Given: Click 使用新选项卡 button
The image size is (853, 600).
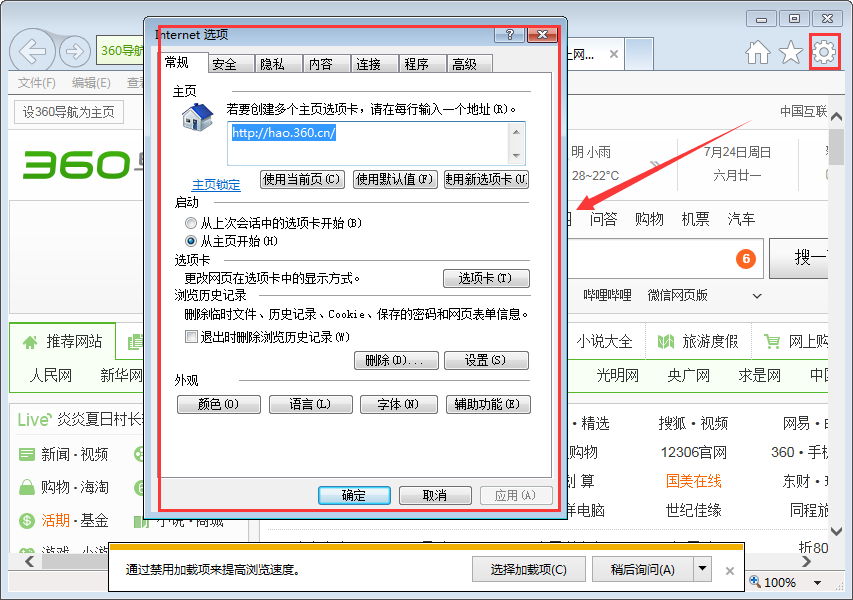Looking at the screenshot, I should (486, 180).
